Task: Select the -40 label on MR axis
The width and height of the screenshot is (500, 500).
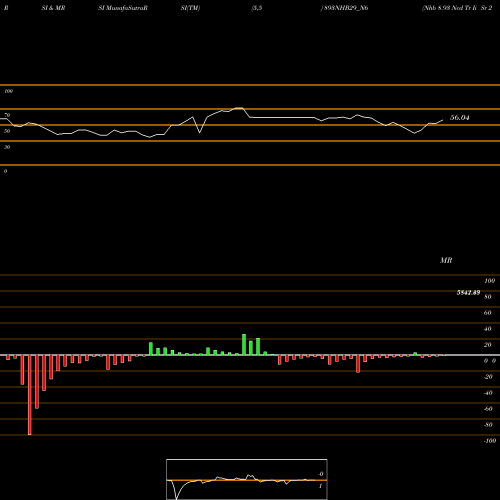Action: click(488, 393)
